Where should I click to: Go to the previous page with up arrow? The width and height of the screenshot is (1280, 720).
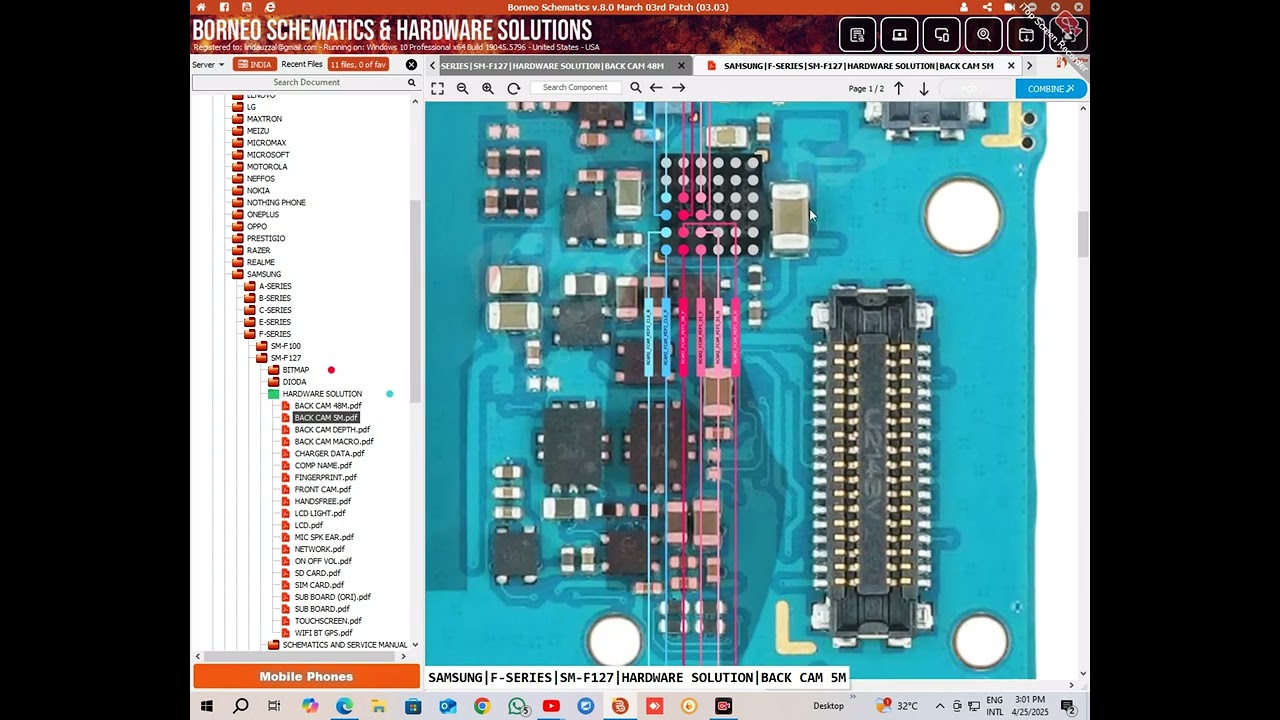tap(899, 89)
